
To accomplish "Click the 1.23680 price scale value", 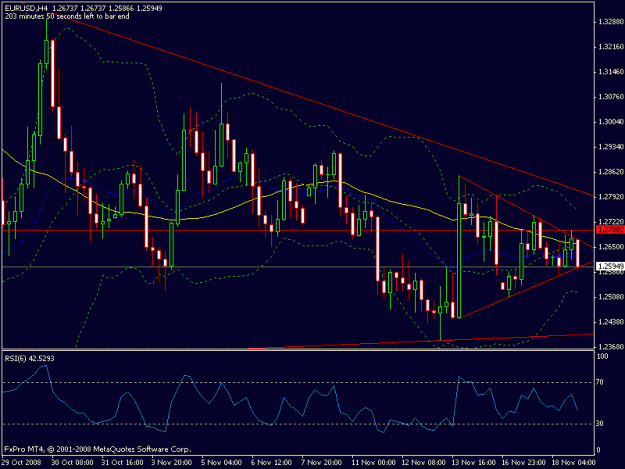I will click(x=611, y=347).
